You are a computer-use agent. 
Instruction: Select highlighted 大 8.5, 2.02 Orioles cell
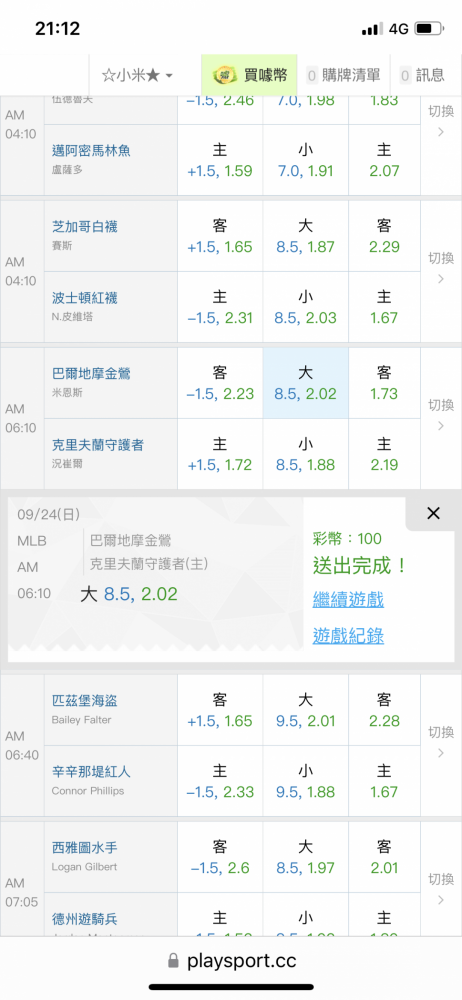coord(306,383)
